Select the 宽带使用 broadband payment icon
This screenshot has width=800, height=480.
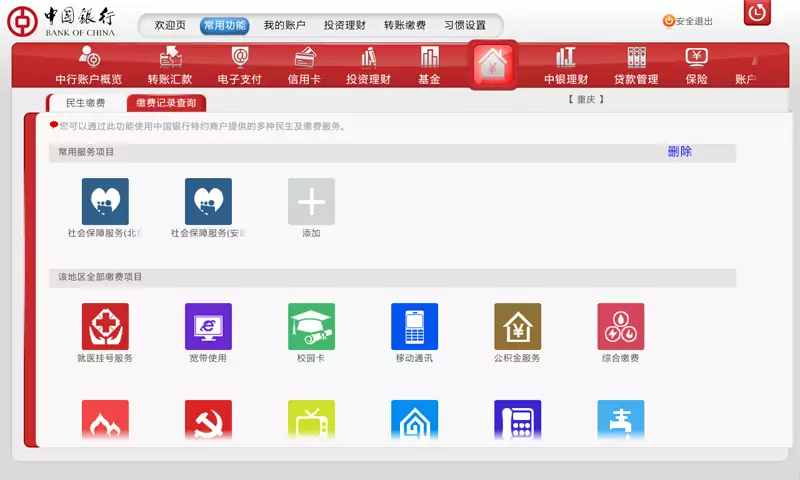208,327
